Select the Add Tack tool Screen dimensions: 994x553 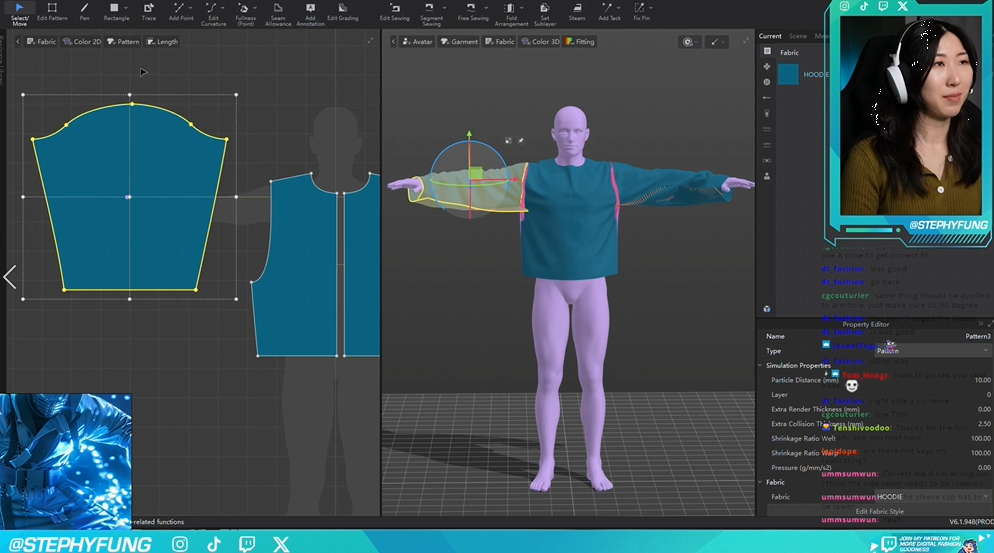pyautogui.click(x=609, y=12)
